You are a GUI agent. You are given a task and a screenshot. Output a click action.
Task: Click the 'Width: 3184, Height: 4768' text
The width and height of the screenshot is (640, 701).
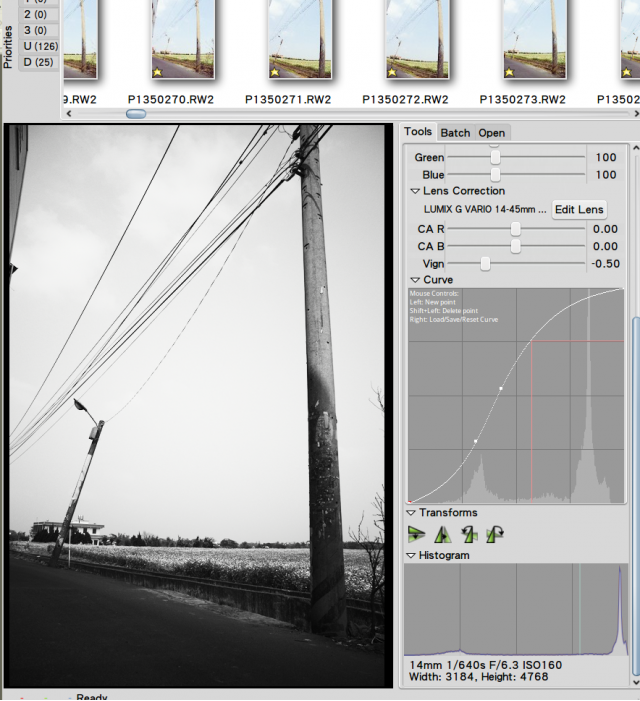pos(479,677)
